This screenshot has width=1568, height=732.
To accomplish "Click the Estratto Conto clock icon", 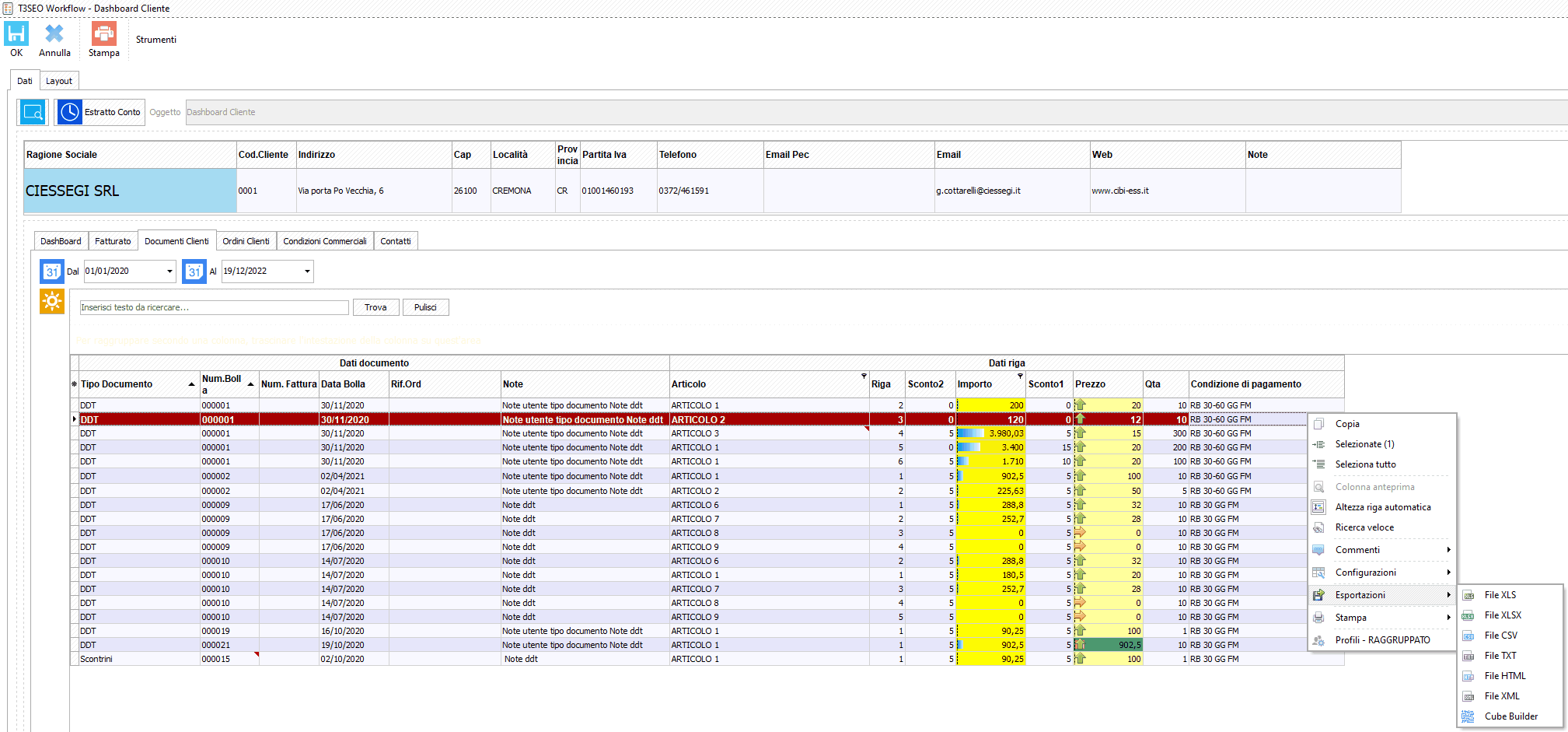I will (x=69, y=112).
